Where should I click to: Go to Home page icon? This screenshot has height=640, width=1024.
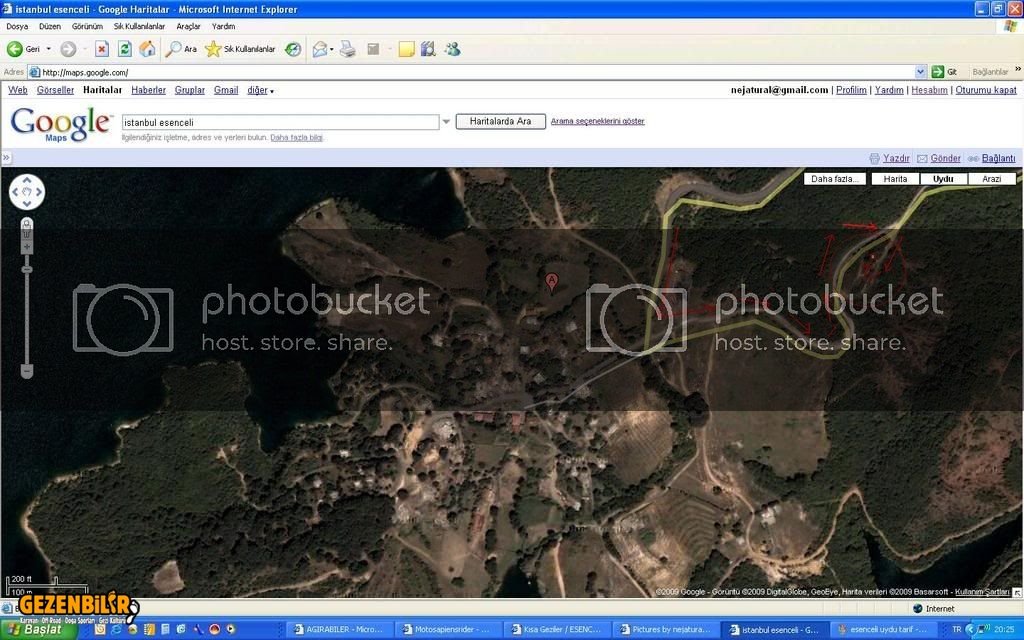(x=148, y=49)
